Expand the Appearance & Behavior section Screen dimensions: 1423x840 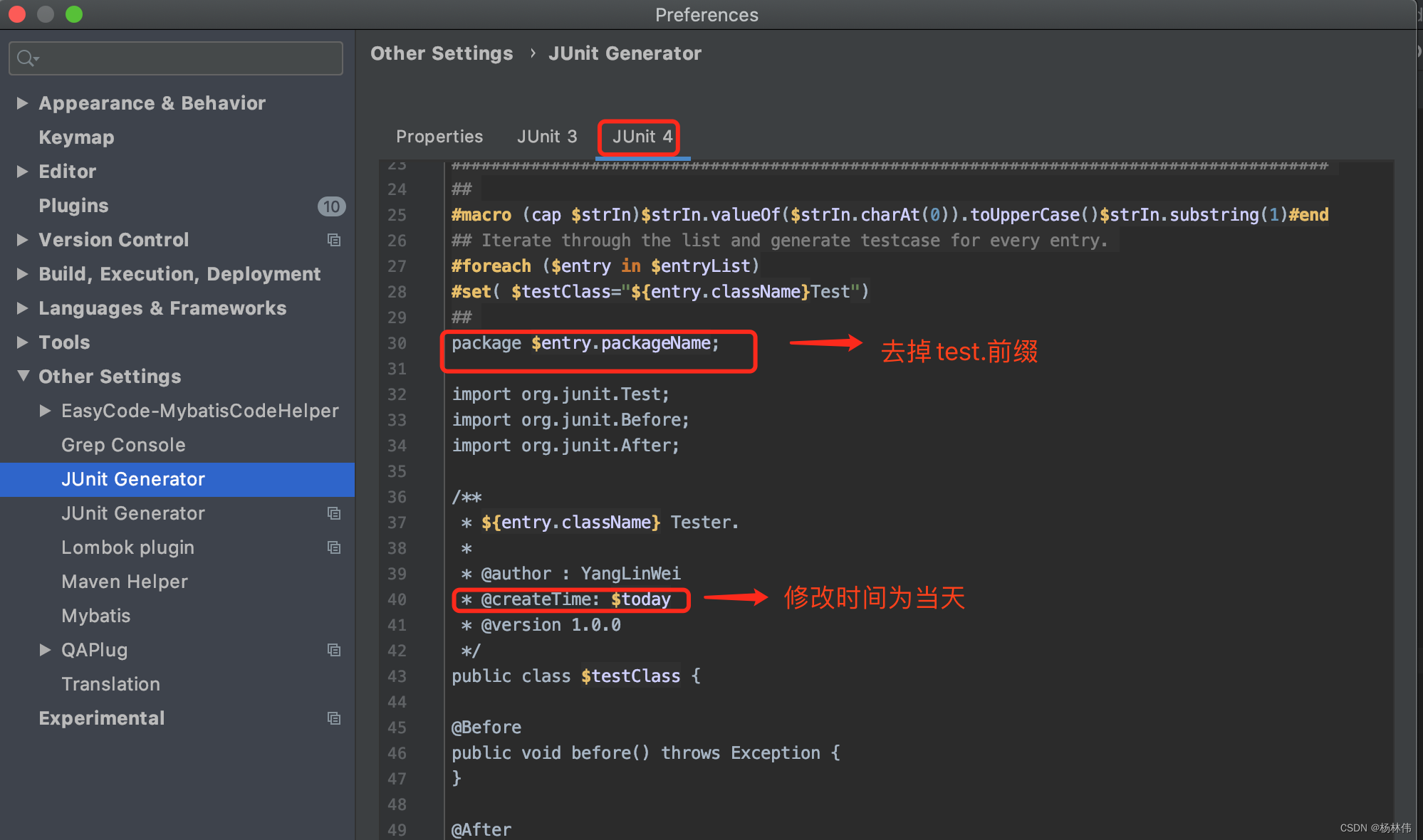click(22, 103)
